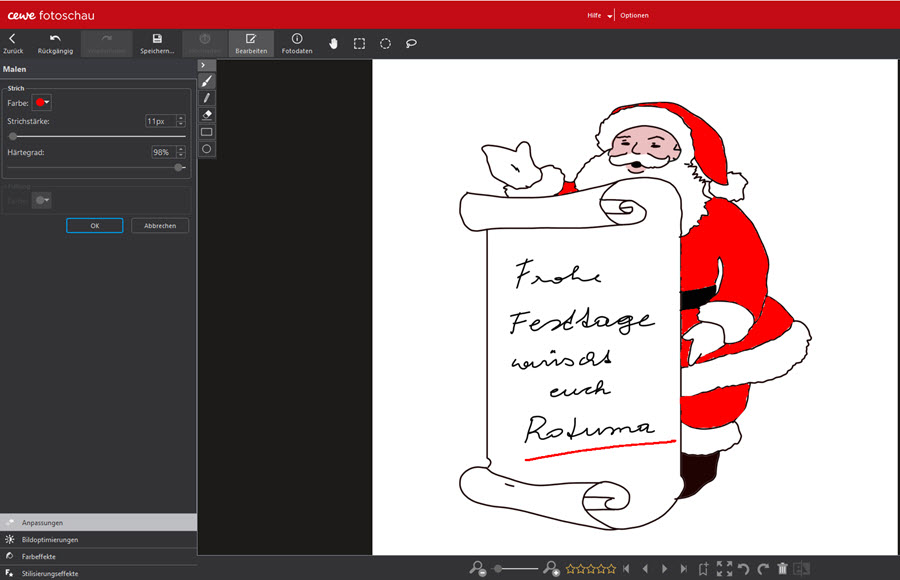Select the brush painting tool
900x580 pixels.
207,81
